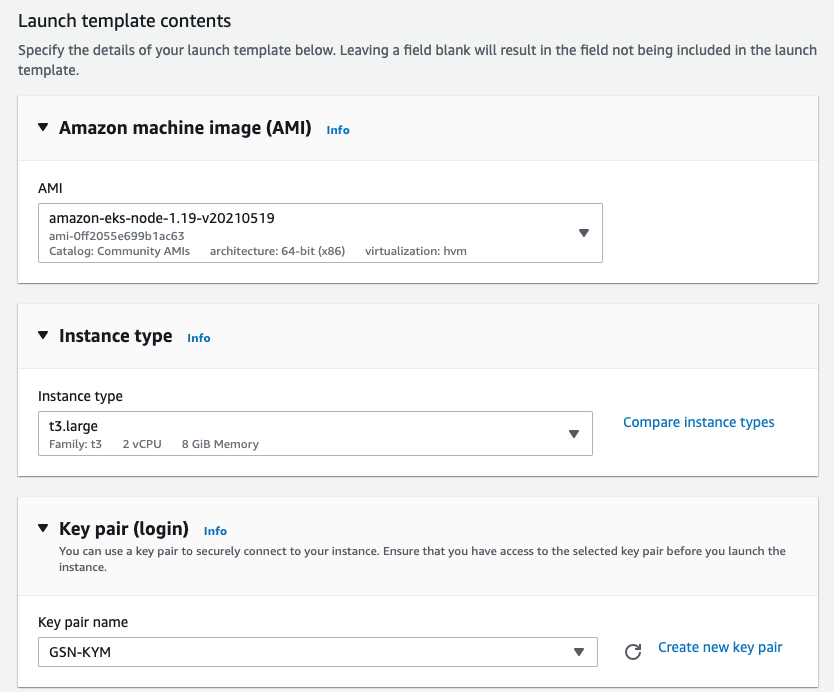
Task: Click the GSN-KYM dropdown arrow icon
Action: pos(578,652)
